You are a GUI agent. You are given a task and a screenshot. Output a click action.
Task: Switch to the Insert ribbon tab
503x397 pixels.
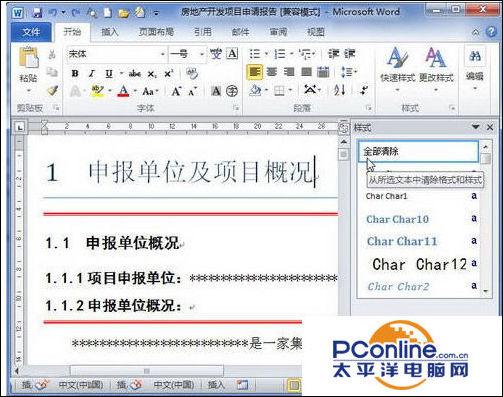click(x=110, y=32)
